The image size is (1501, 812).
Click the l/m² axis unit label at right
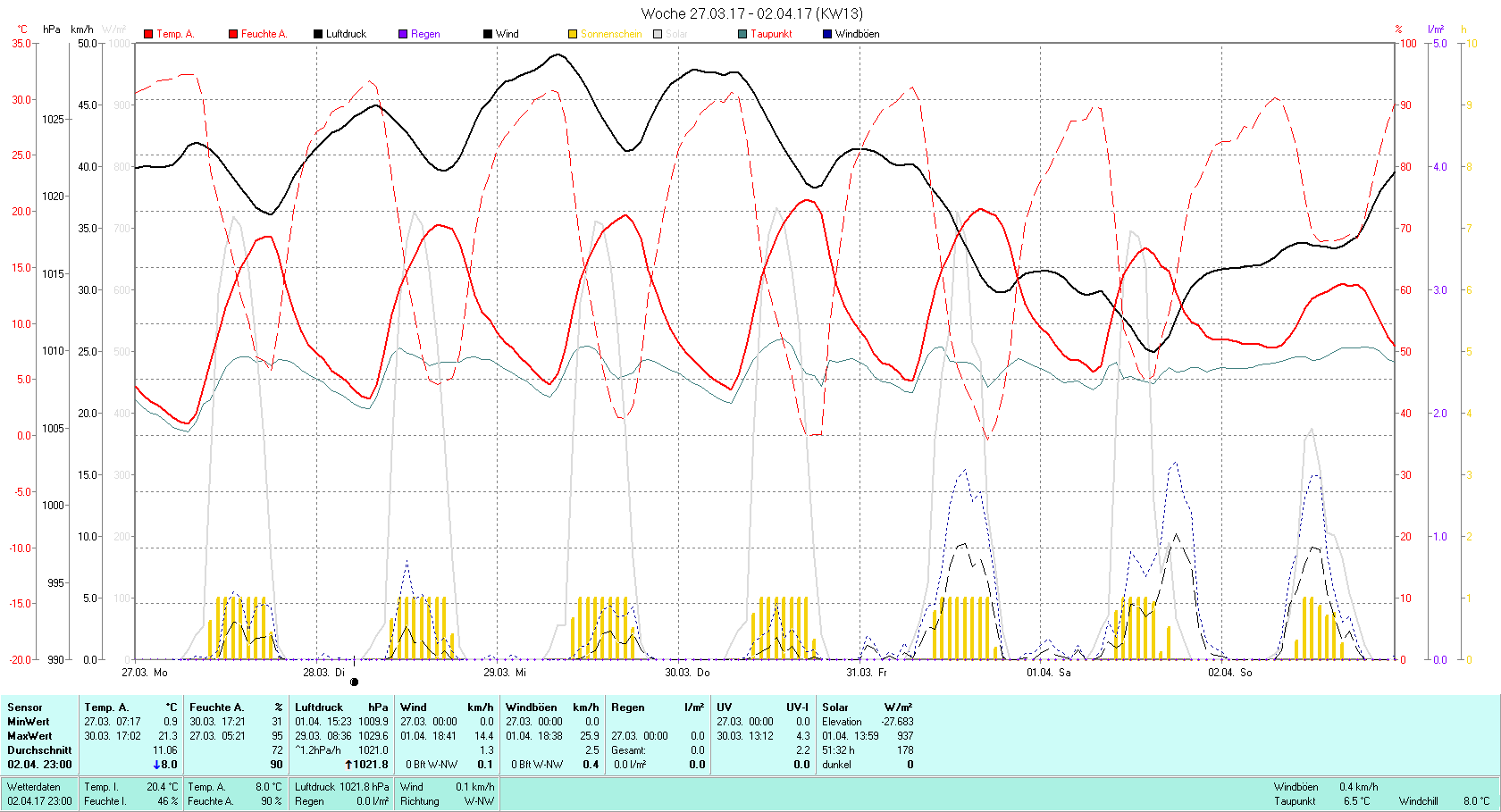click(x=1436, y=29)
